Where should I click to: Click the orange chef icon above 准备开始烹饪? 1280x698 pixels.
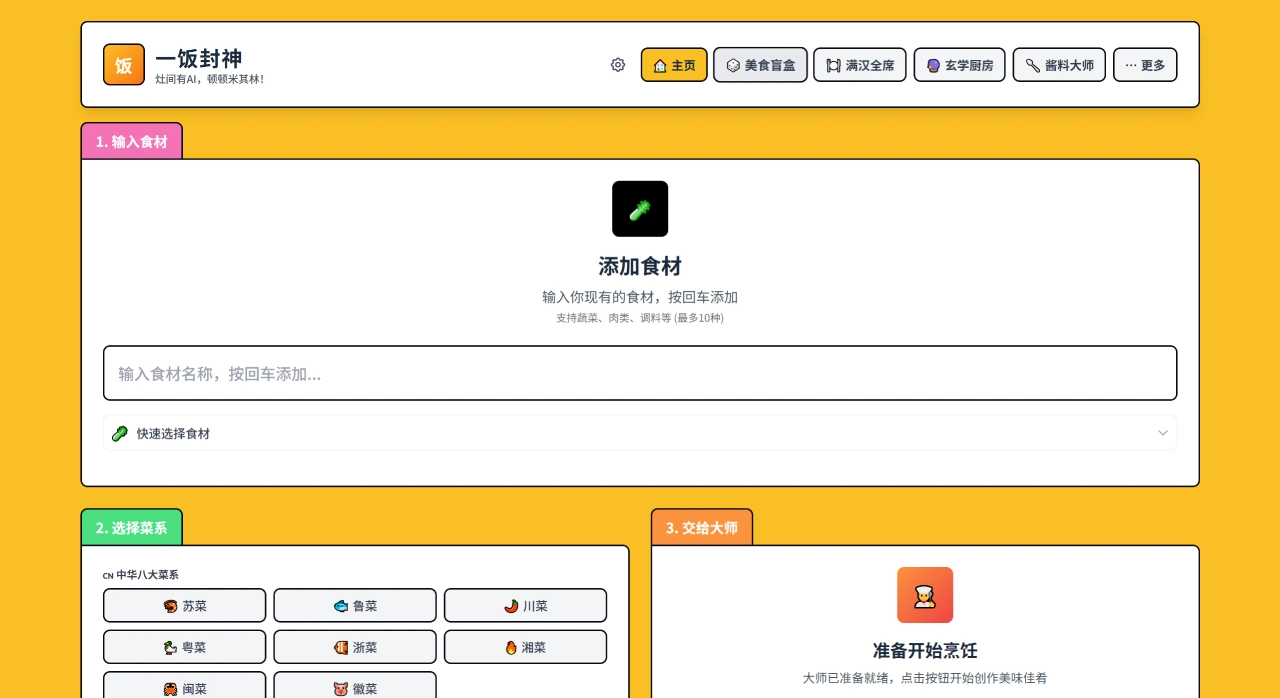click(925, 595)
